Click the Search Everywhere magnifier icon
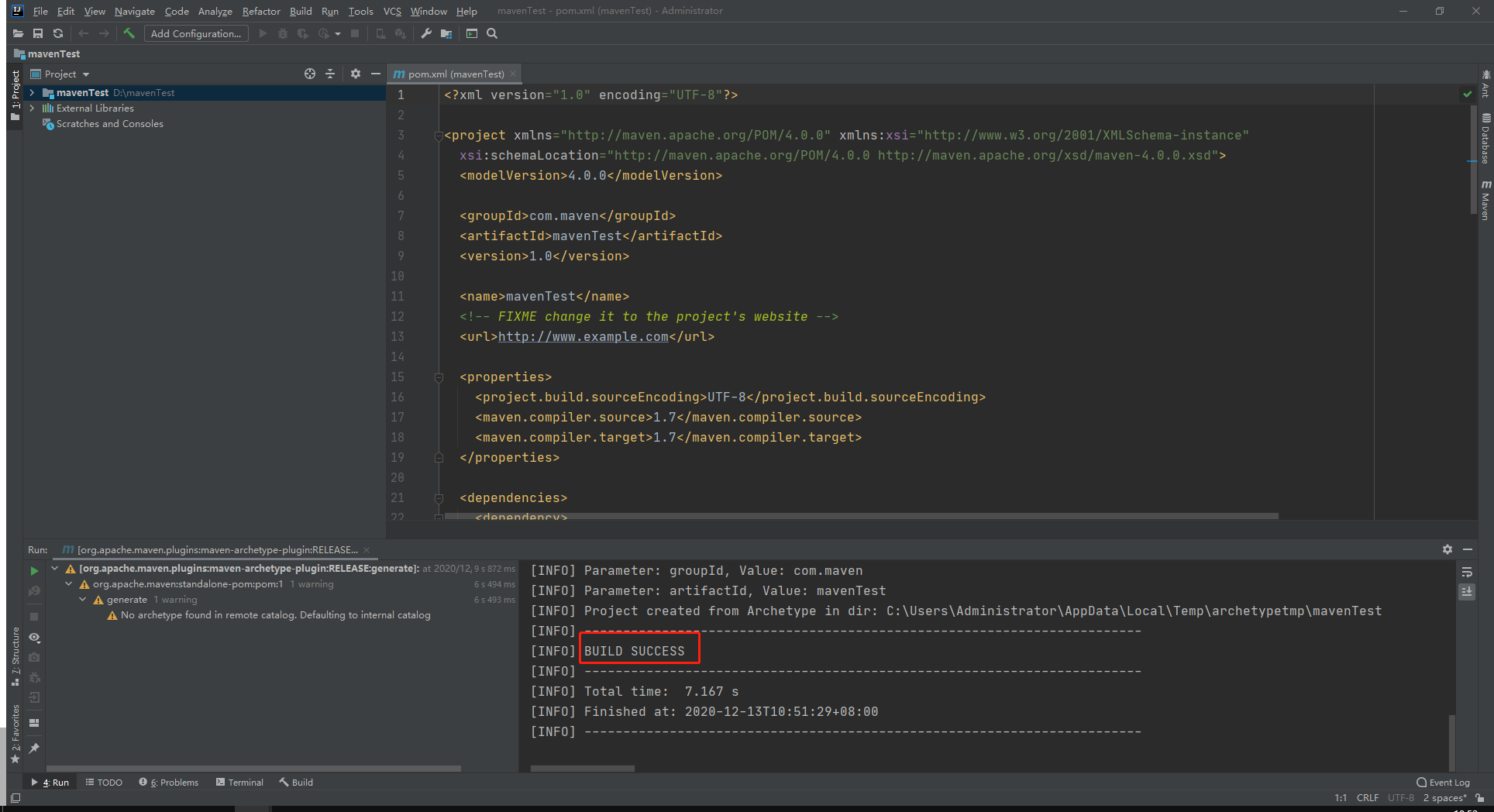1494x812 pixels. [492, 33]
